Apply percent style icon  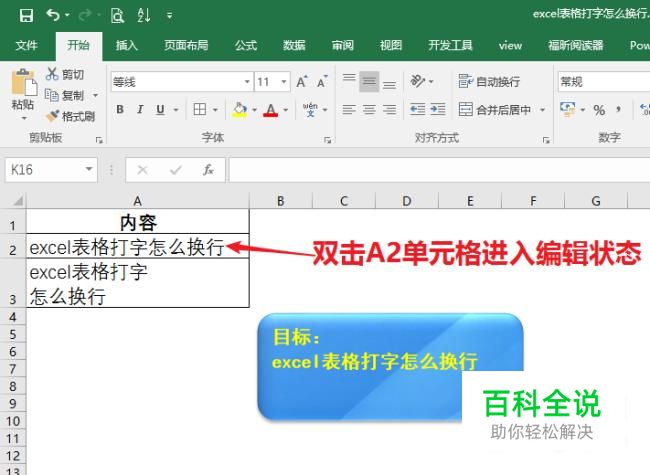coord(599,110)
